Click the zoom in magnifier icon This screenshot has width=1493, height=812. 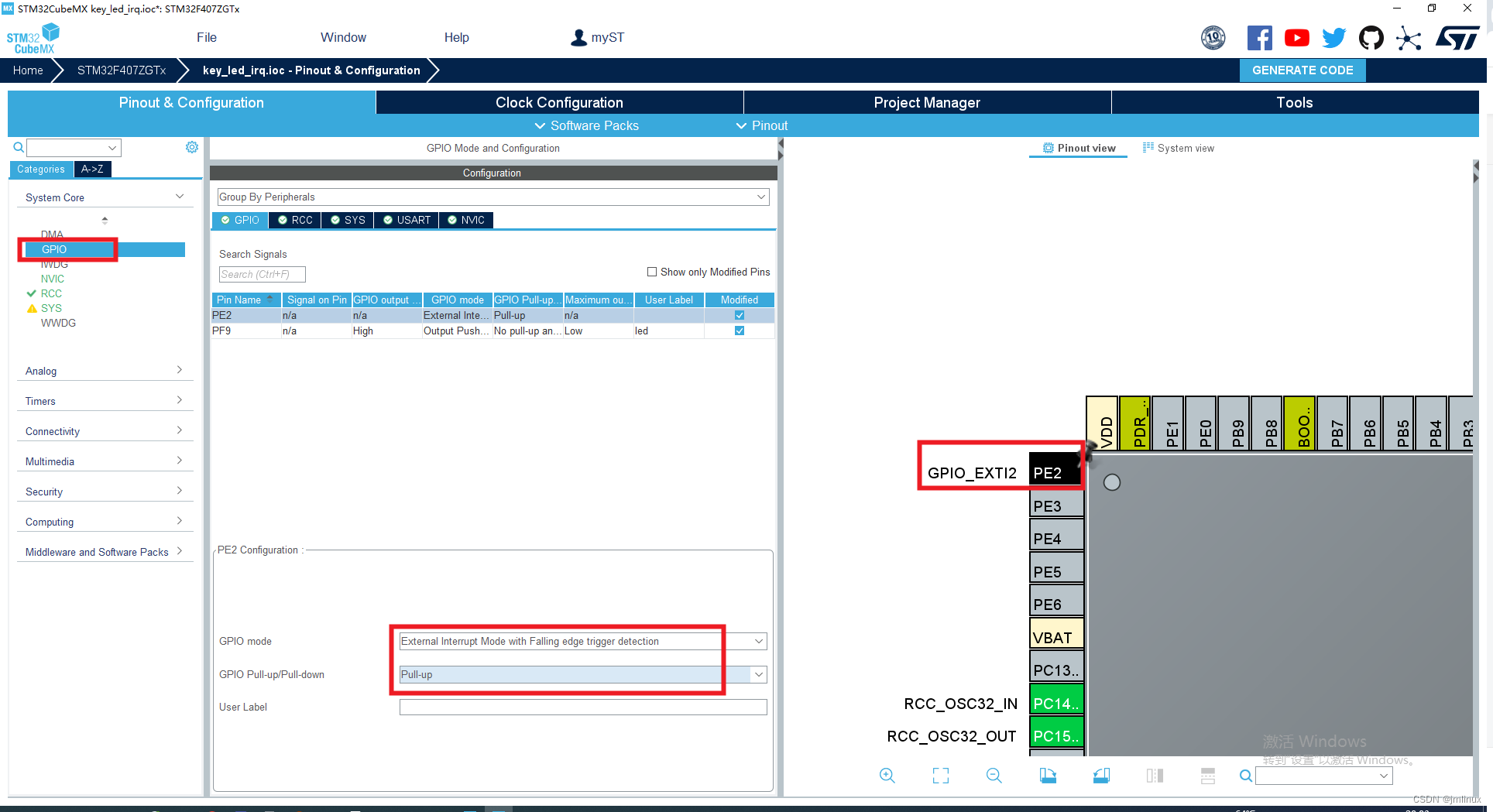[887, 776]
